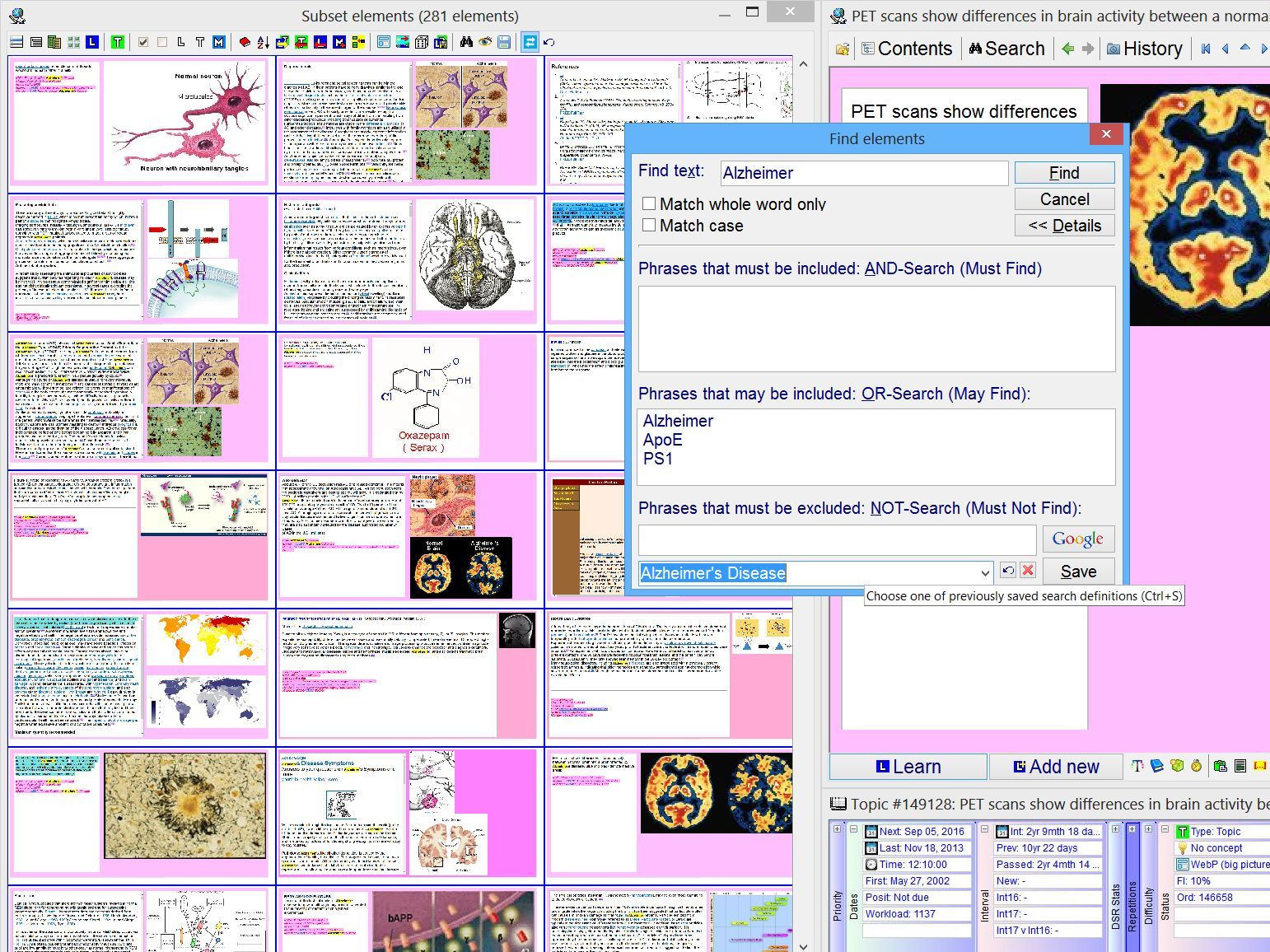The height and width of the screenshot is (952, 1270).
Task: Open the saved search definitions dropdown
Action: [984, 572]
